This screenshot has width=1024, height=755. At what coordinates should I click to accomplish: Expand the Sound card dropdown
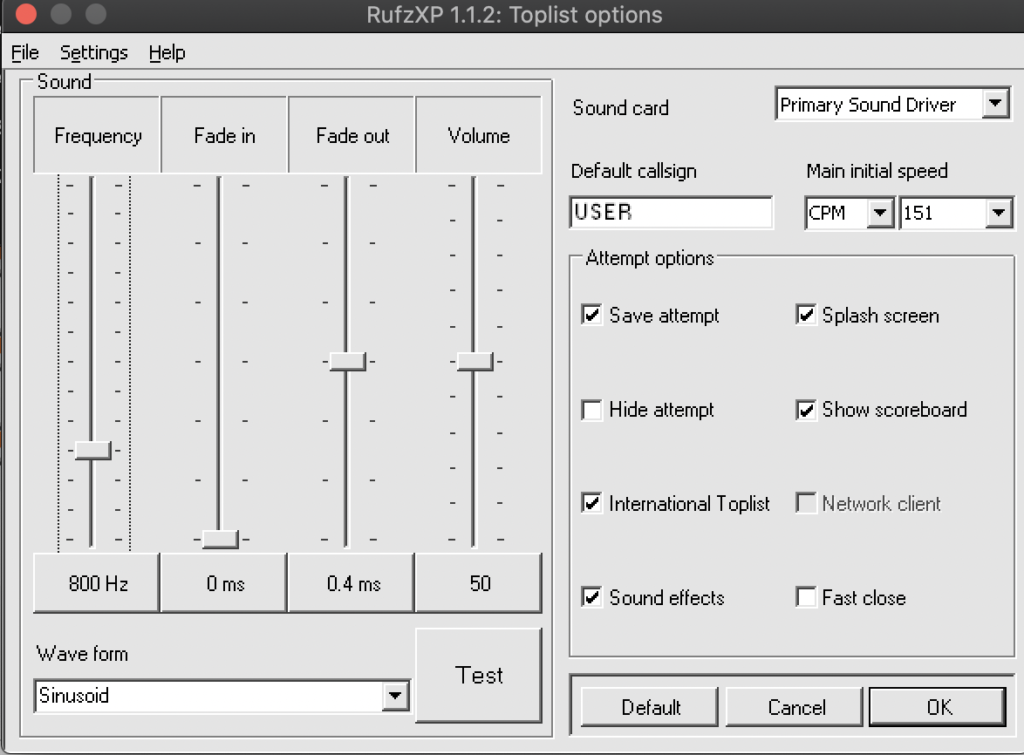994,104
